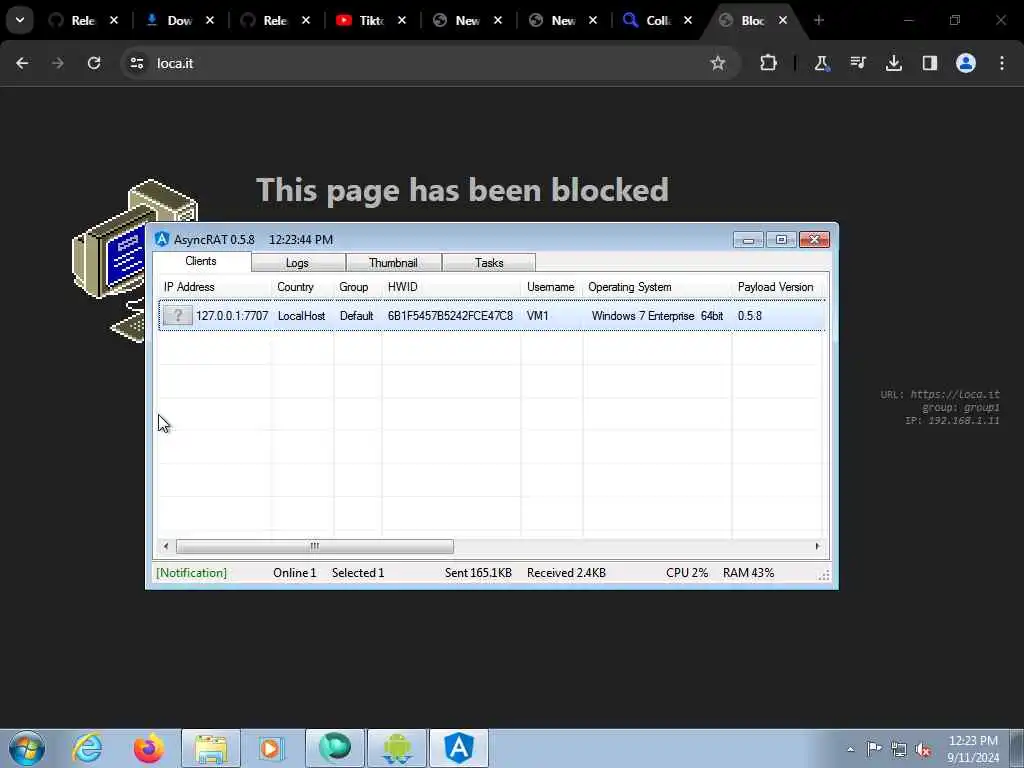
Task: Open the media player taskbar icon
Action: [x=272, y=748]
